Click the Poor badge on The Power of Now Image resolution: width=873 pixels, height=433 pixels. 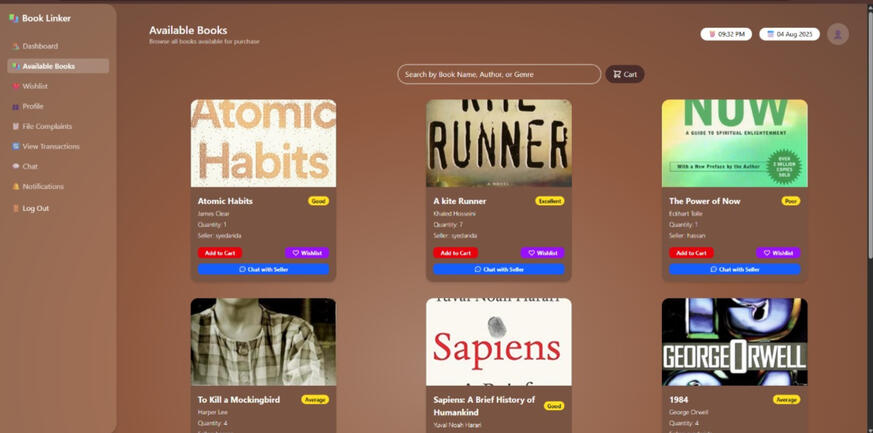pyautogui.click(x=791, y=201)
